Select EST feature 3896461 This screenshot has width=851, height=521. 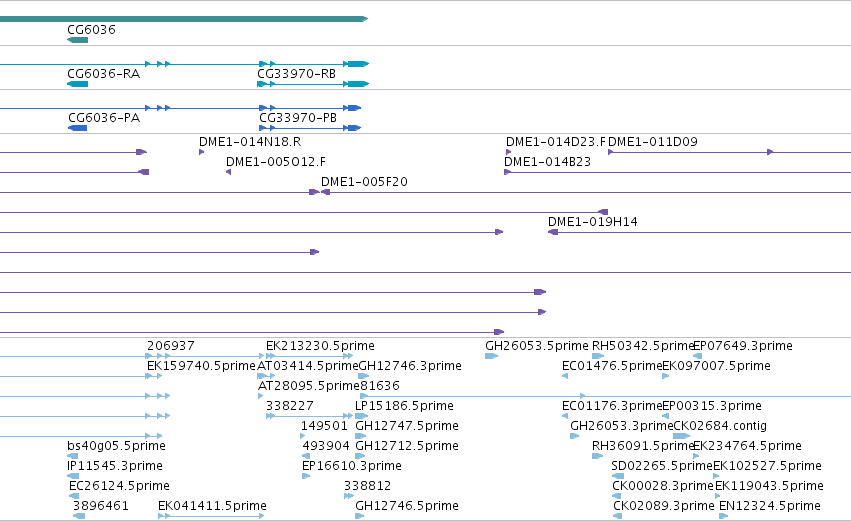pos(101,506)
